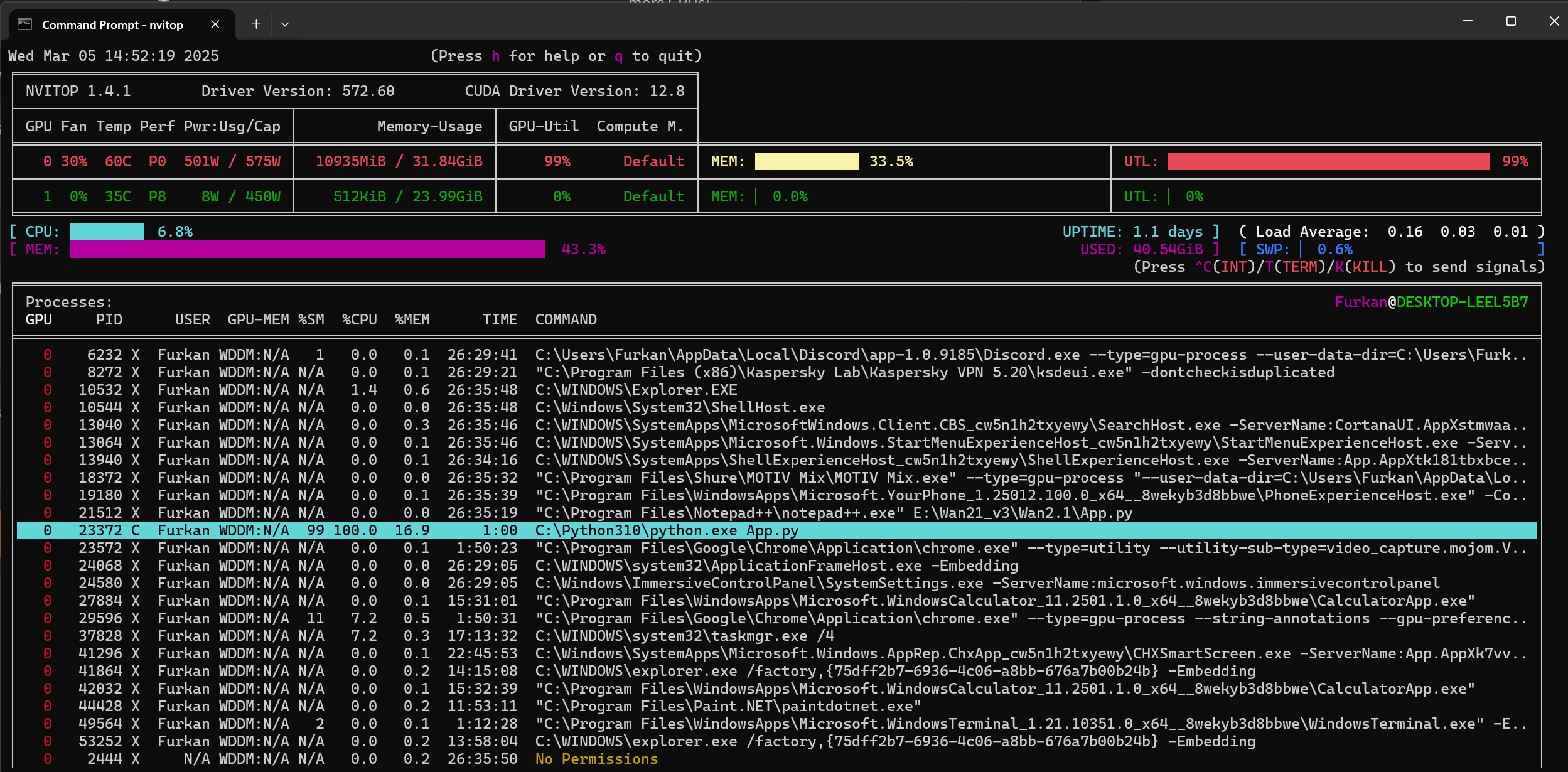Expand the new tab profile dropdown
Screen dimensions: 1568x772
[x=285, y=24]
